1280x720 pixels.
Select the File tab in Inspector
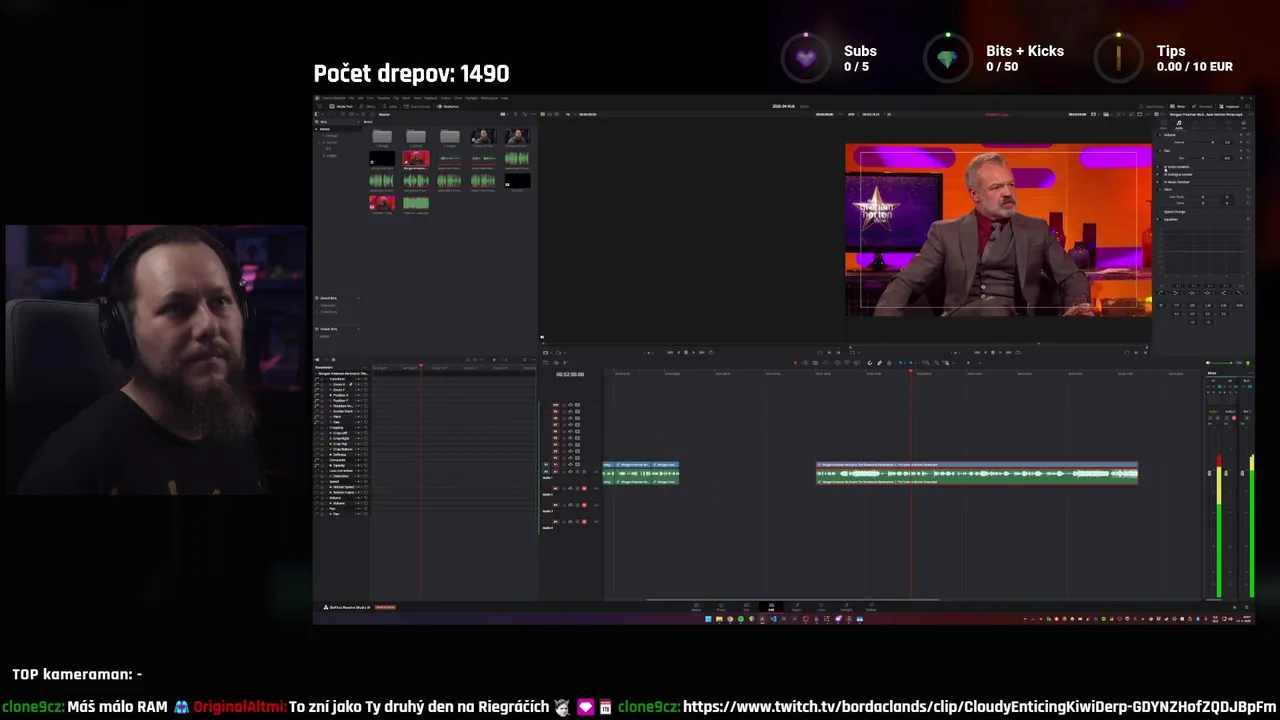pos(1243,125)
